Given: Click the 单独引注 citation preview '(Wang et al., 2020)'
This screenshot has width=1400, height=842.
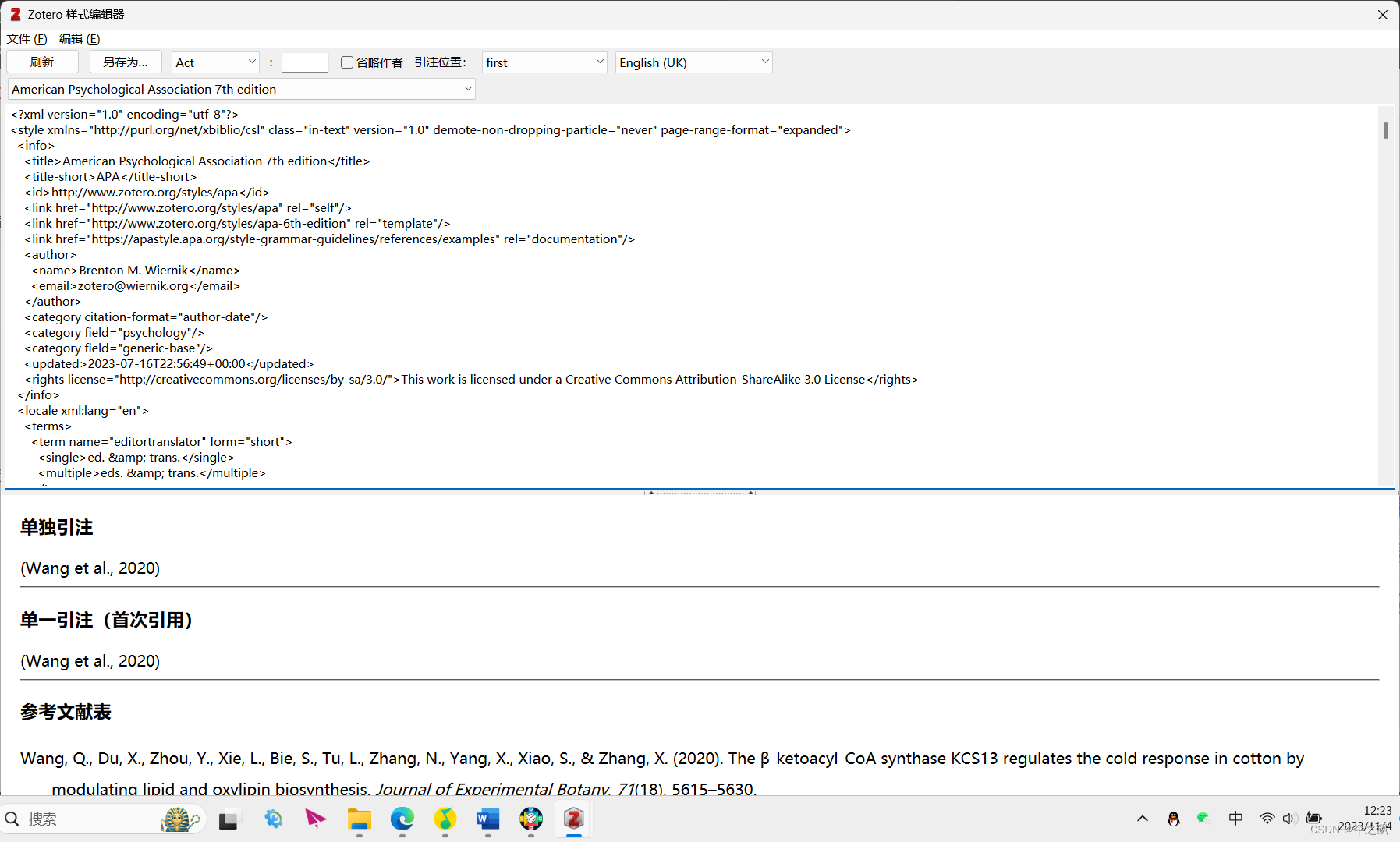Looking at the screenshot, I should pos(90,568).
